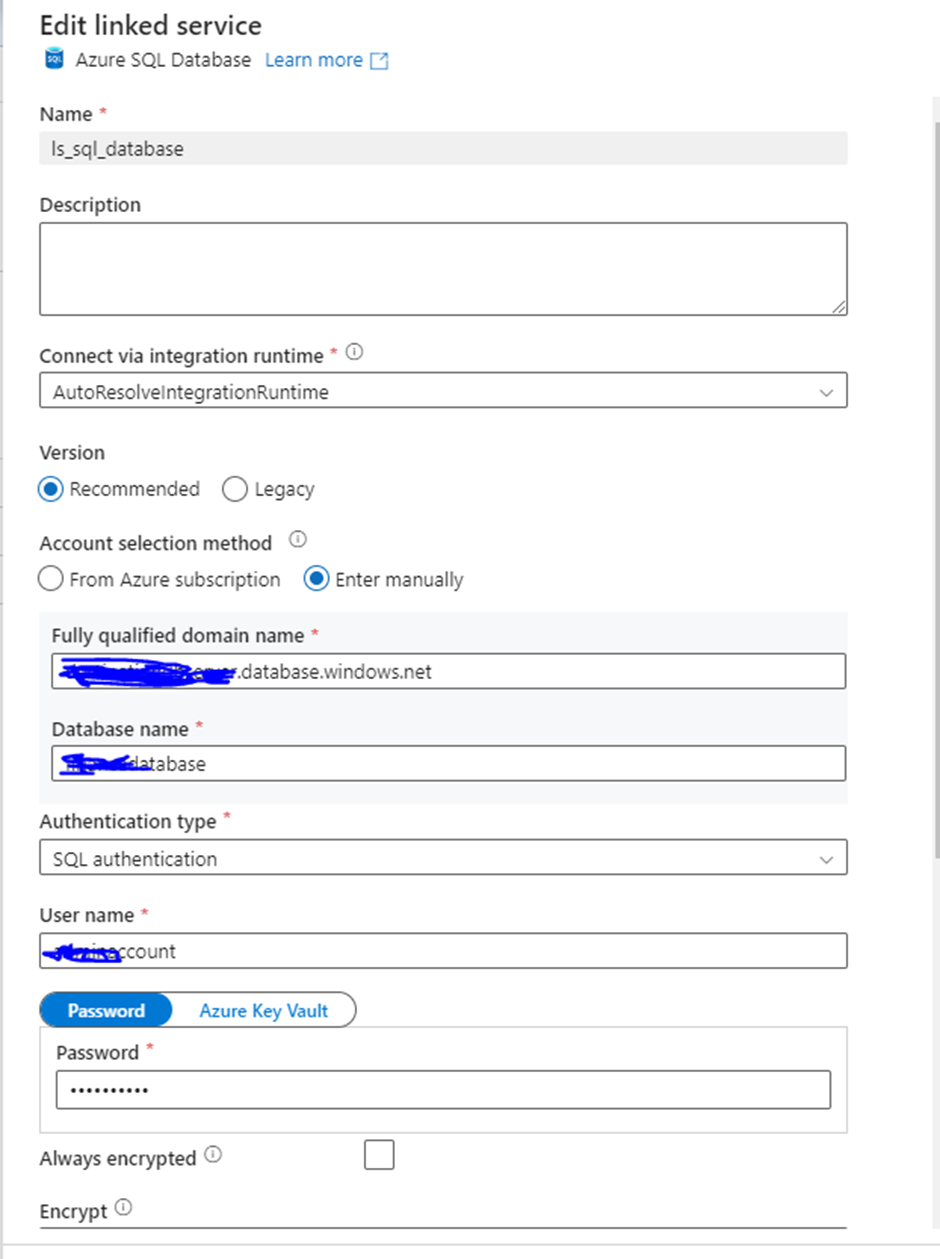Open the Authentication type dropdown
The height and width of the screenshot is (1259, 940).
(x=828, y=858)
